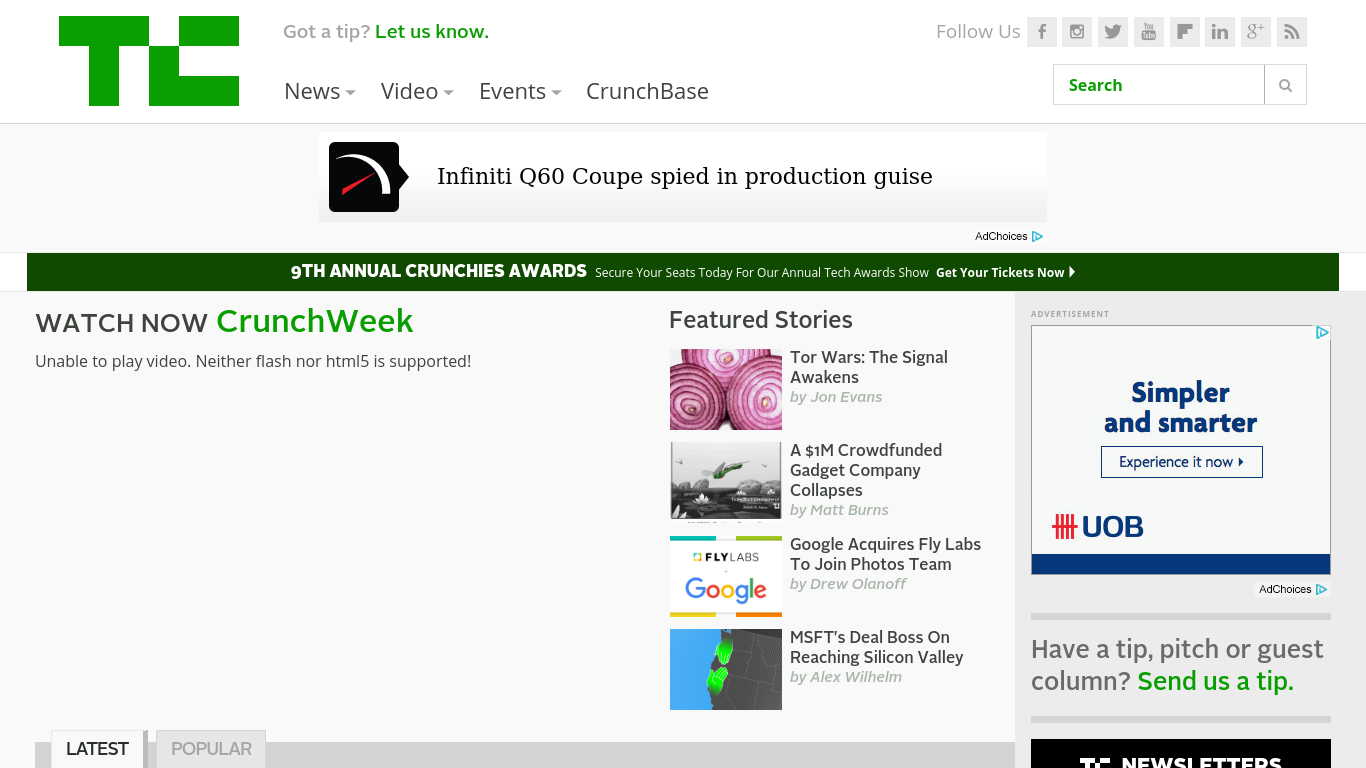Open the CrunchWeek video link

(314, 321)
